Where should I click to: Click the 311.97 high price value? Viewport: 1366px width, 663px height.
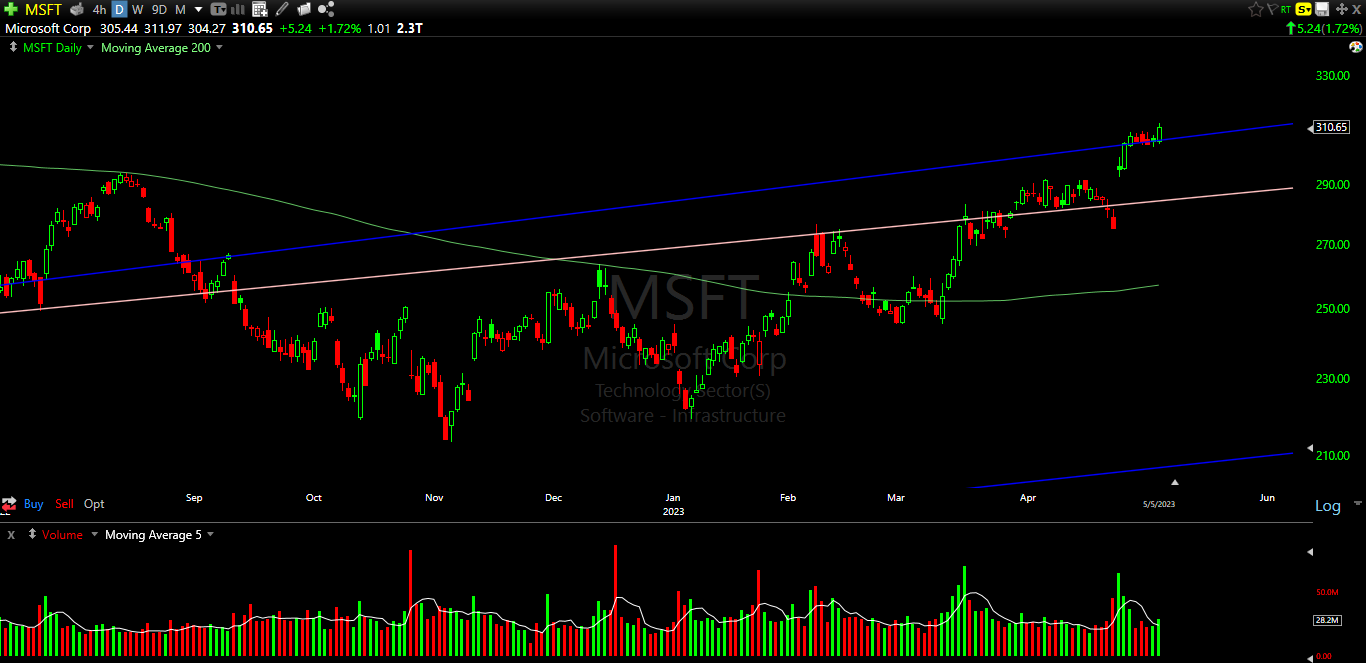coord(162,28)
